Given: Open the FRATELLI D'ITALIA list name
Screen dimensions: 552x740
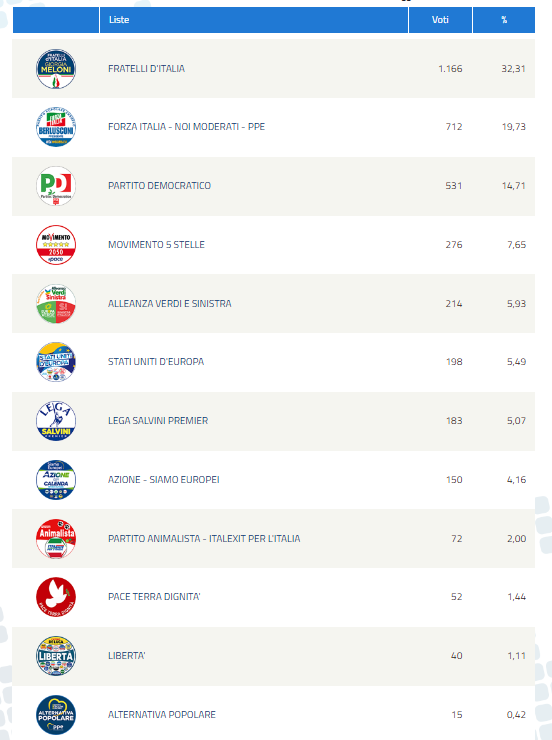Looking at the screenshot, I should [x=146, y=69].
